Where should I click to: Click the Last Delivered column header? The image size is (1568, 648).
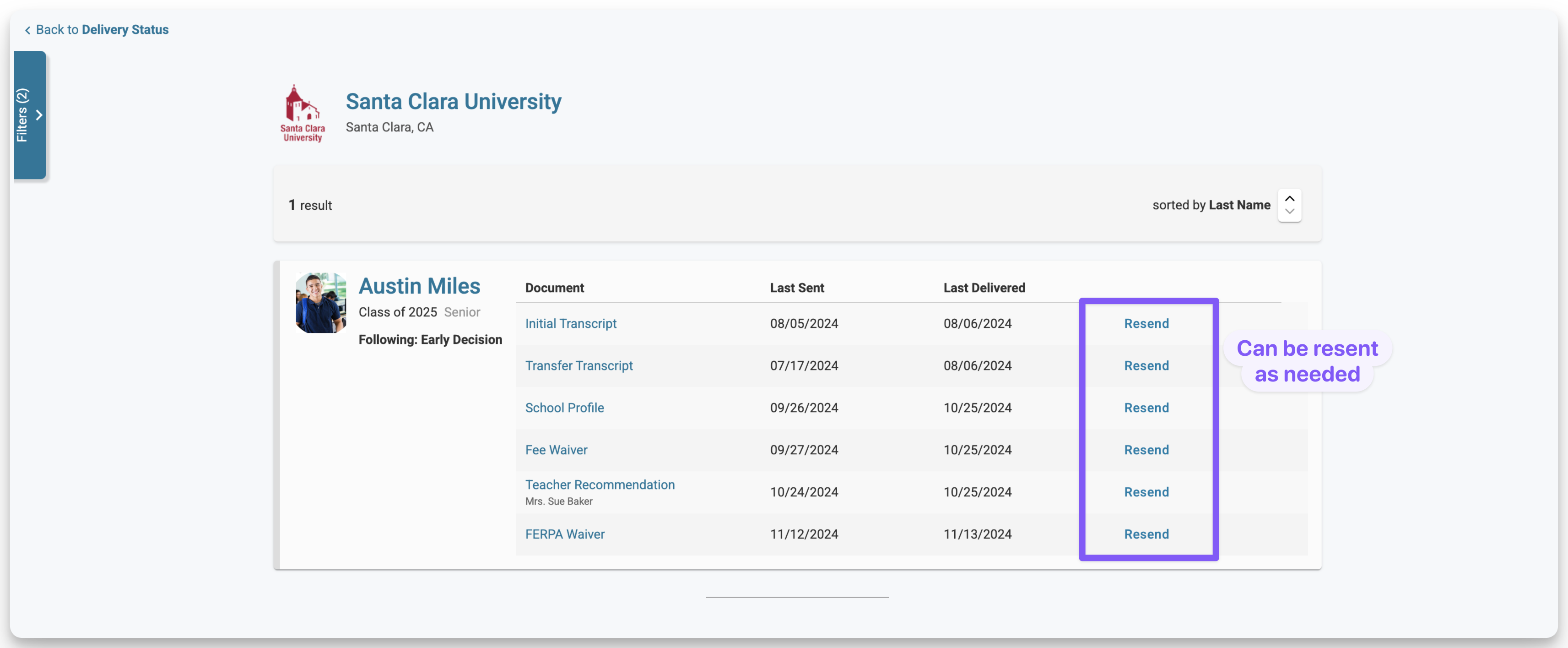(x=984, y=288)
